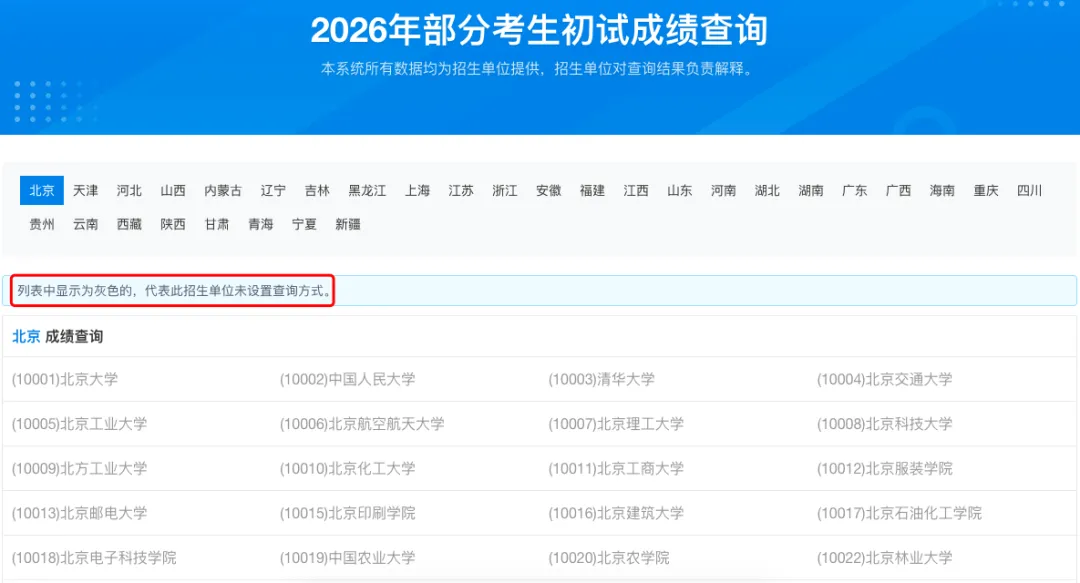Open the 浙江 tab
1080x583 pixels.
click(505, 190)
